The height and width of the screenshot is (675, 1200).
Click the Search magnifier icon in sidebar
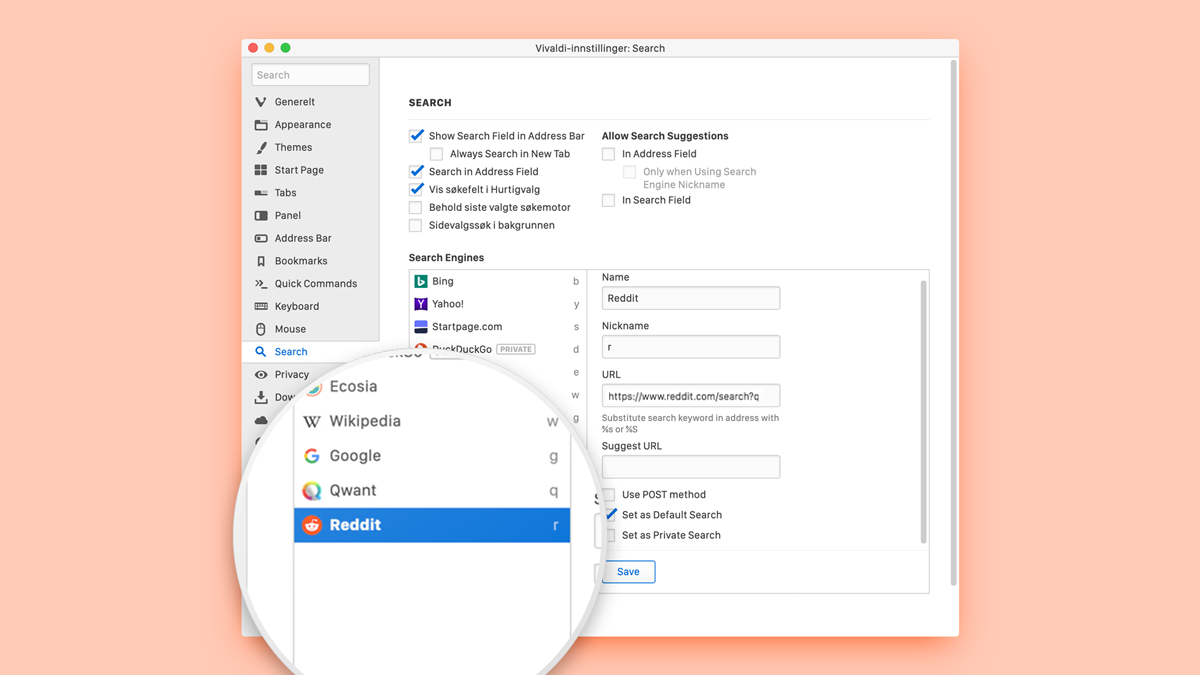pyautogui.click(x=261, y=352)
